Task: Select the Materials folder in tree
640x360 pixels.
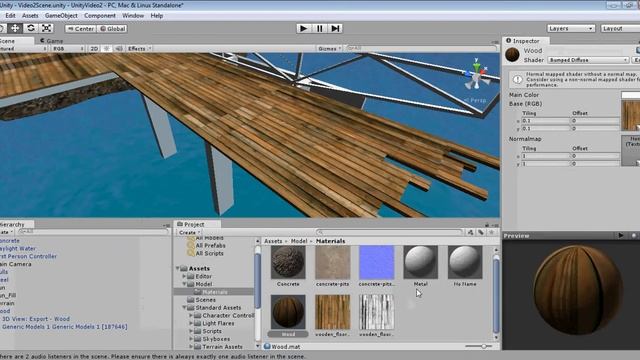Action: tap(215, 292)
